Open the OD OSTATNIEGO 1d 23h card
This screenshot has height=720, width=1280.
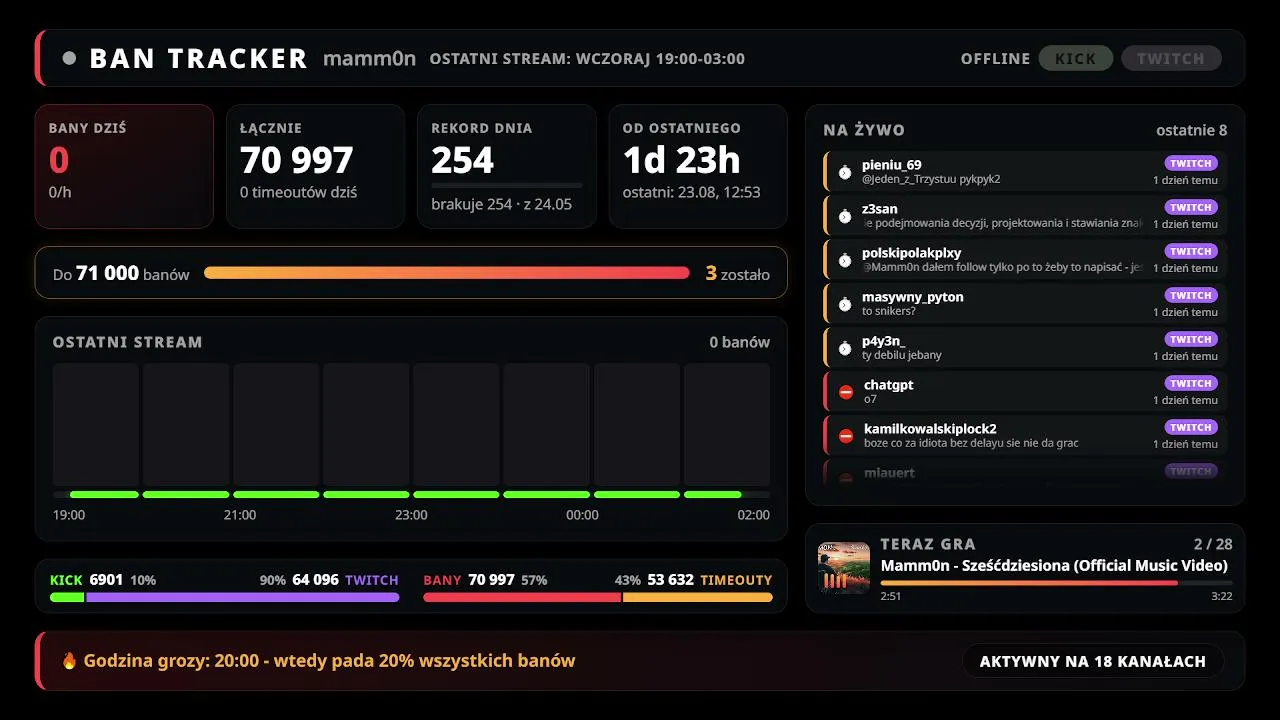698,166
